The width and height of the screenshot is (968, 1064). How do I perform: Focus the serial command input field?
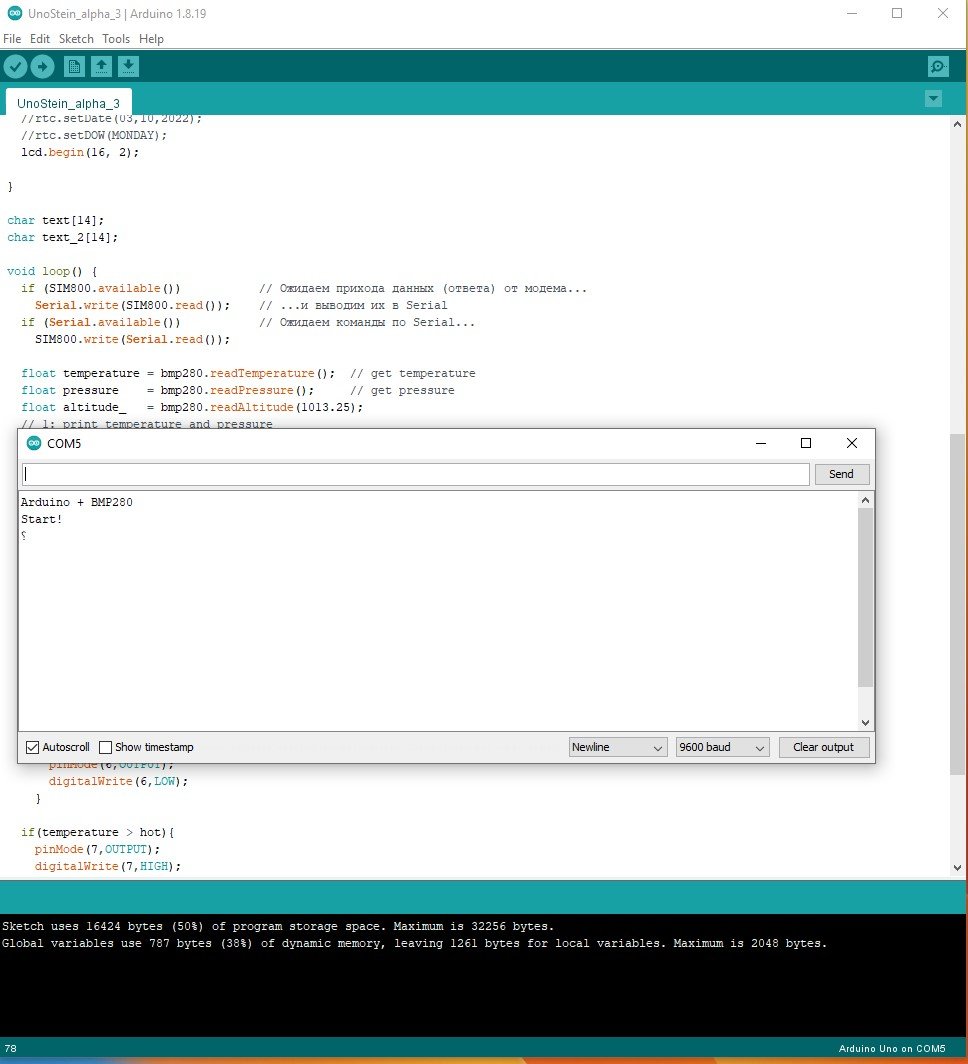(x=415, y=474)
